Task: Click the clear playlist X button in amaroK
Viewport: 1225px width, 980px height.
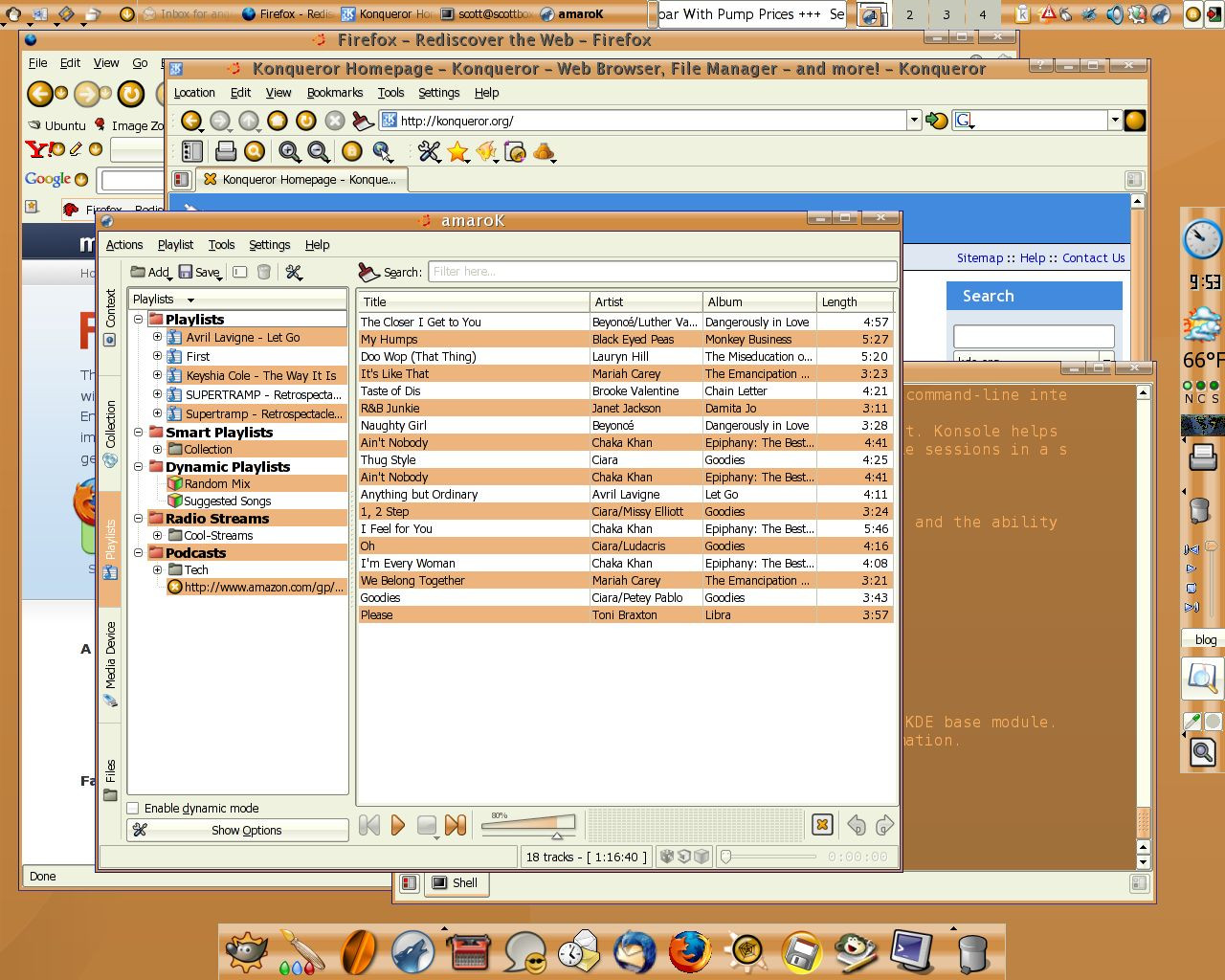Action: (821, 825)
